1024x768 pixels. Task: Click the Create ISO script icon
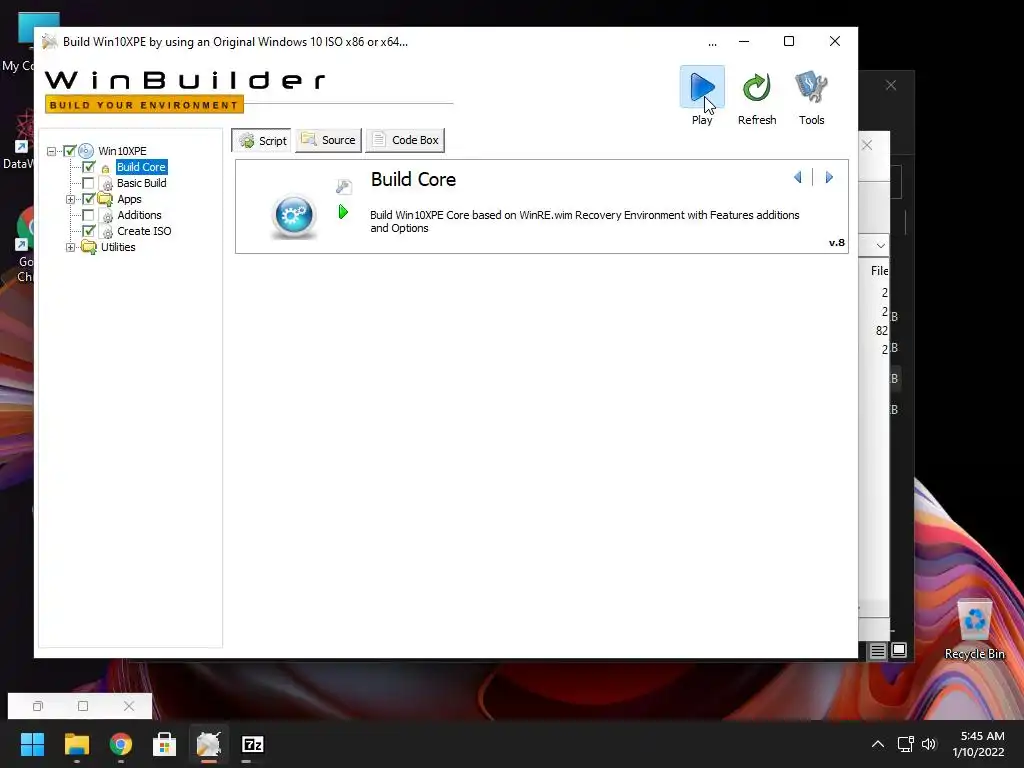106,232
